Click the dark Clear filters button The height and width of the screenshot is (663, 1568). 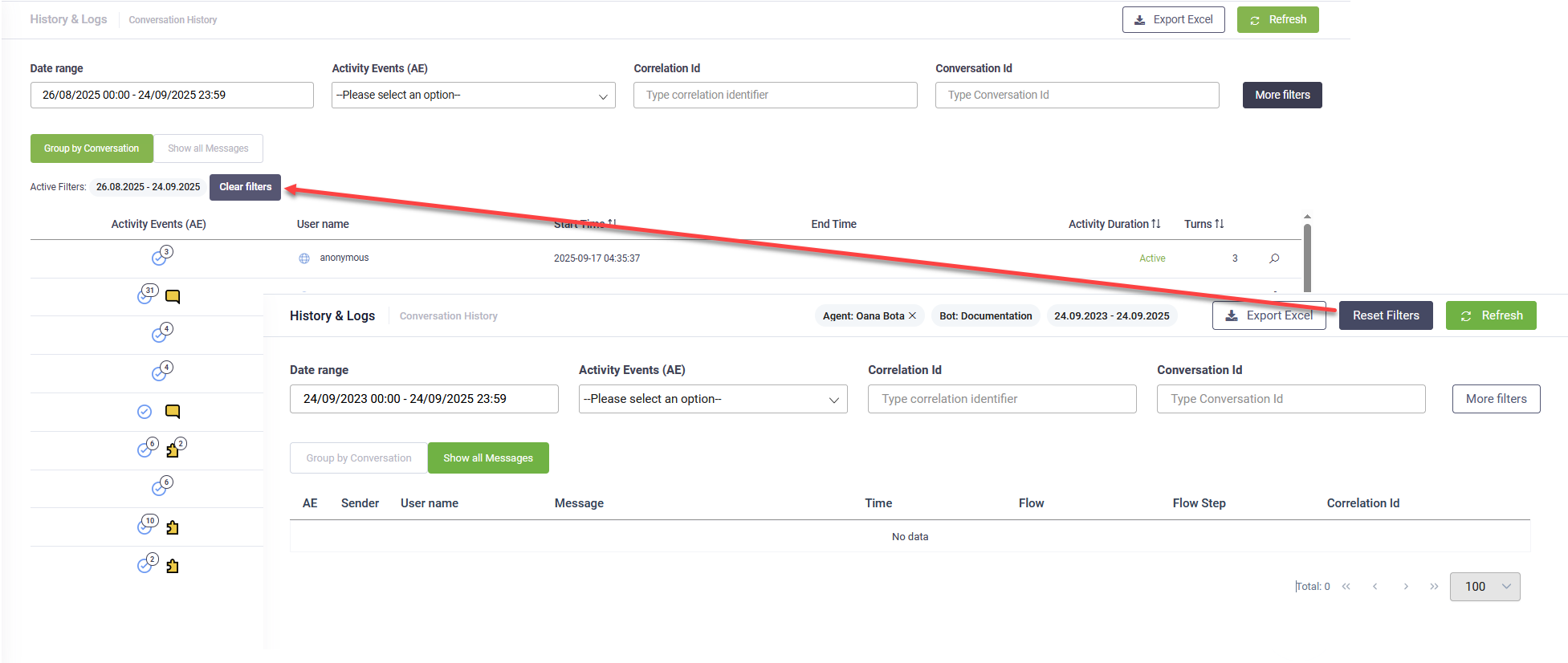click(x=245, y=187)
